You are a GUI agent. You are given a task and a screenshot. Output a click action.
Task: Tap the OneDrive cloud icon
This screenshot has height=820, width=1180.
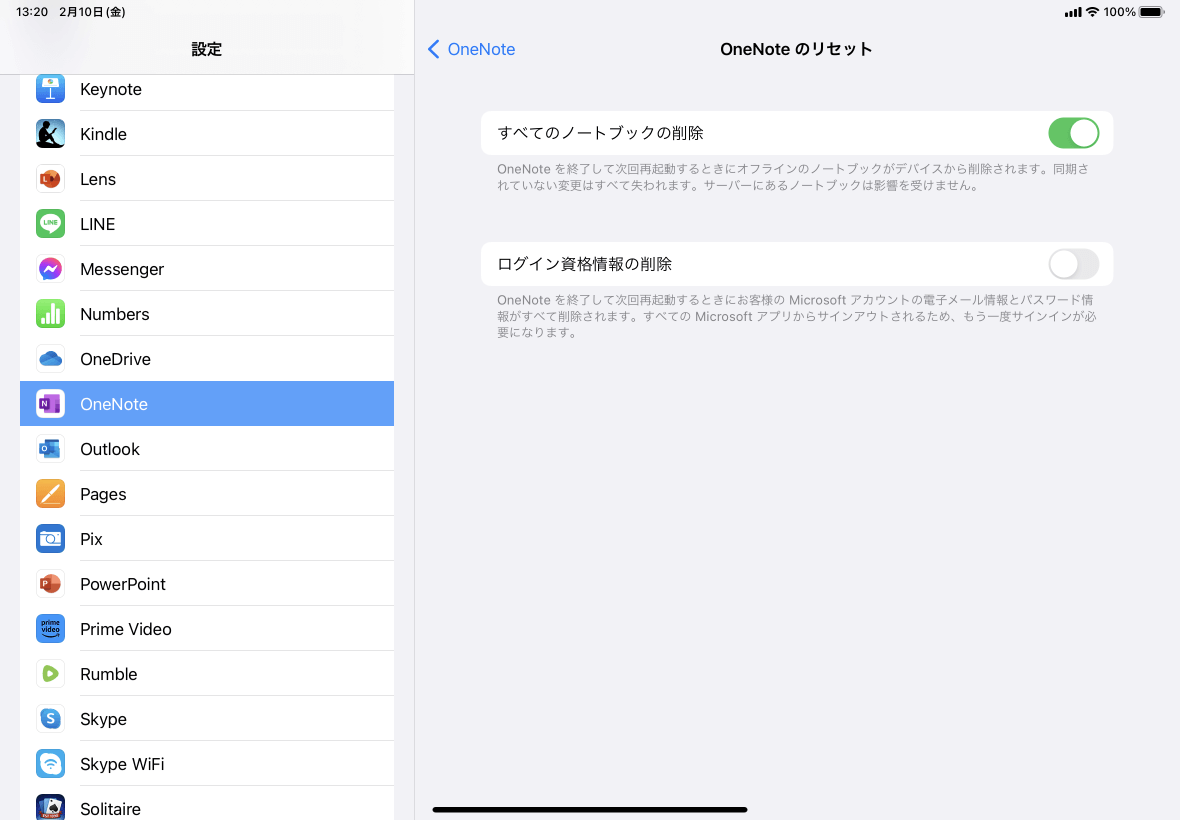click(x=50, y=359)
